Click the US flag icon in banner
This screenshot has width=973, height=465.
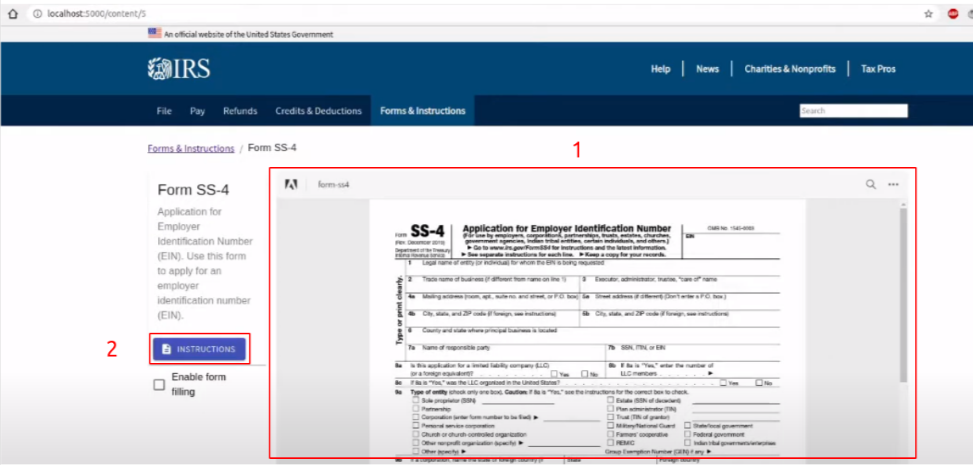click(155, 34)
